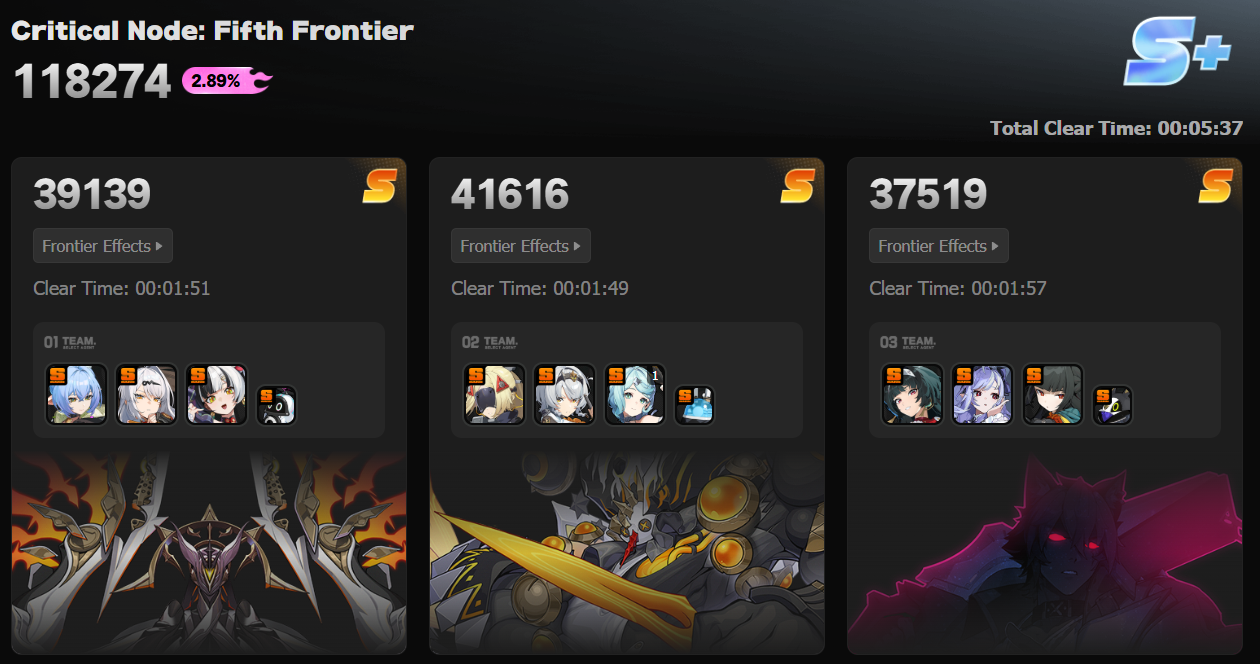Click the gray-haired agent in Team 02
1260x664 pixels.
pyautogui.click(x=565, y=394)
